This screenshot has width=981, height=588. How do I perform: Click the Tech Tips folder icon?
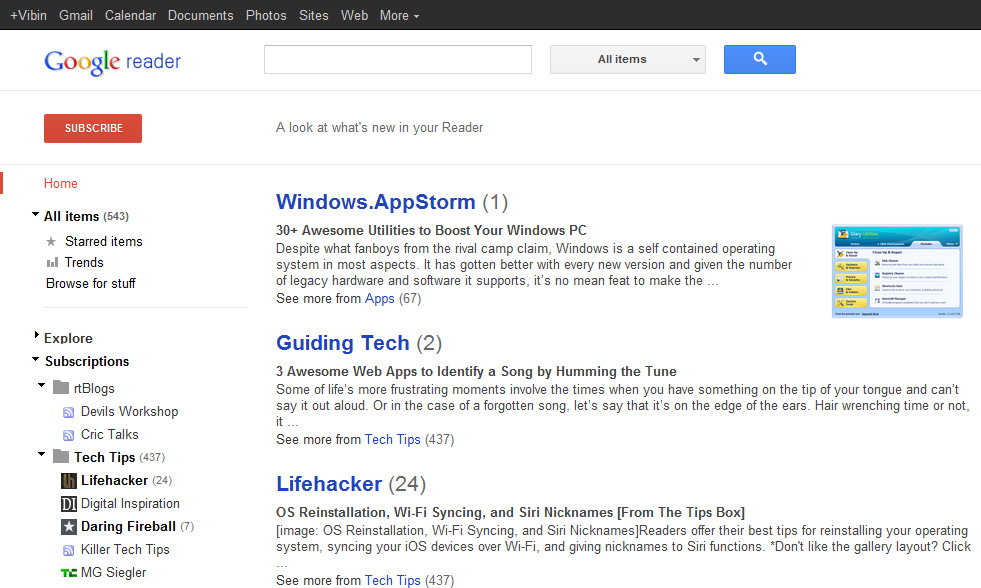pyautogui.click(x=61, y=457)
